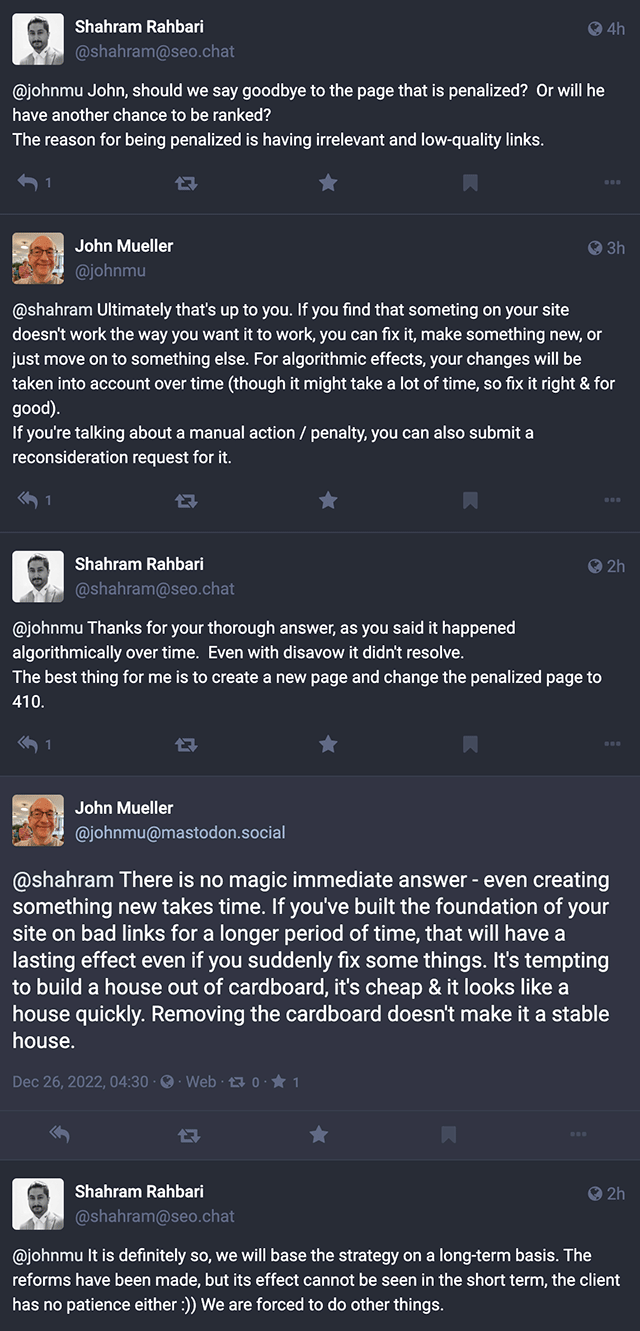Open Shahram Rahbari's name on the last post
Viewport: 640px width, 1331px height.
point(139,1191)
